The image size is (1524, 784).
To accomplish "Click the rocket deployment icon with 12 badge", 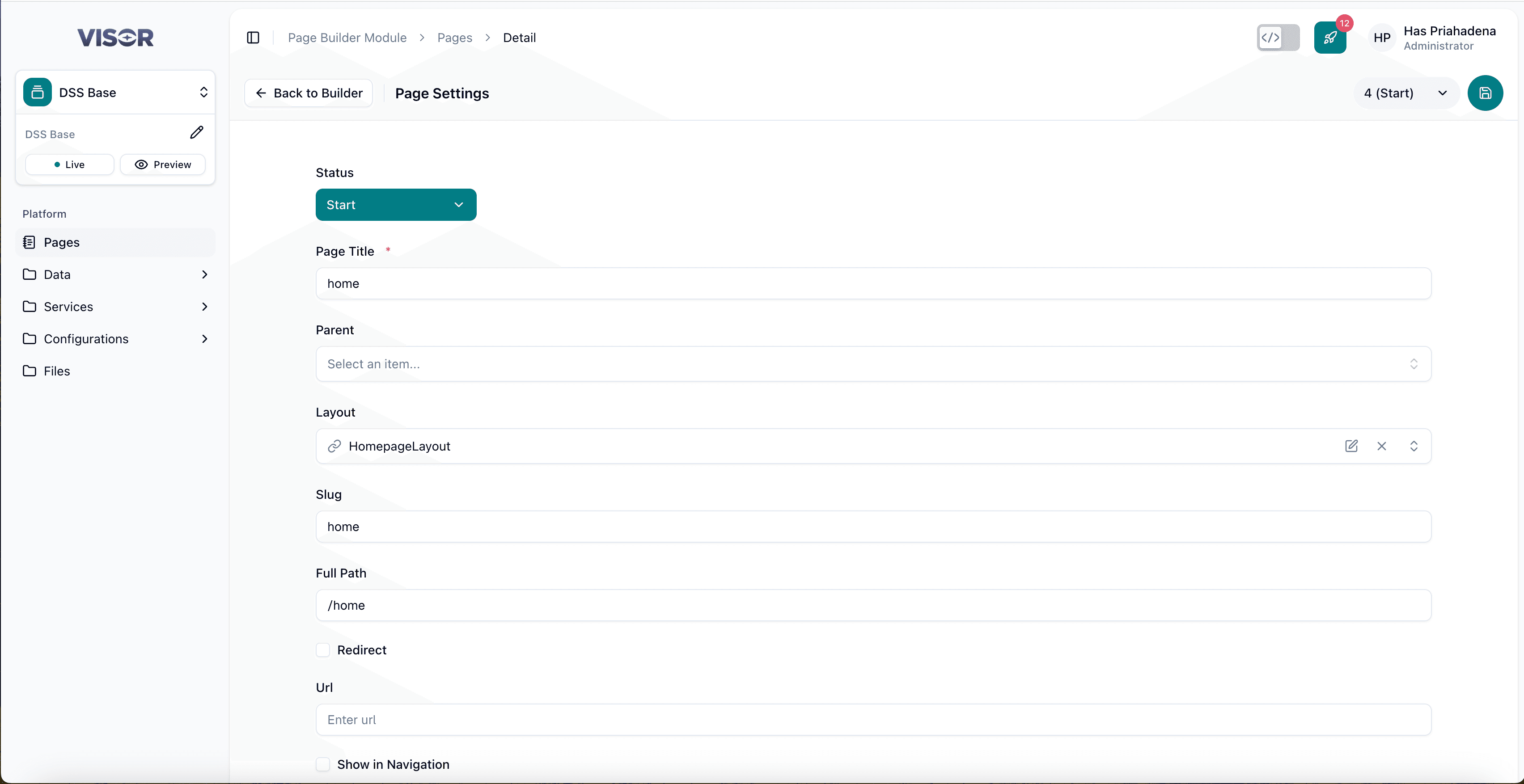I will point(1330,37).
